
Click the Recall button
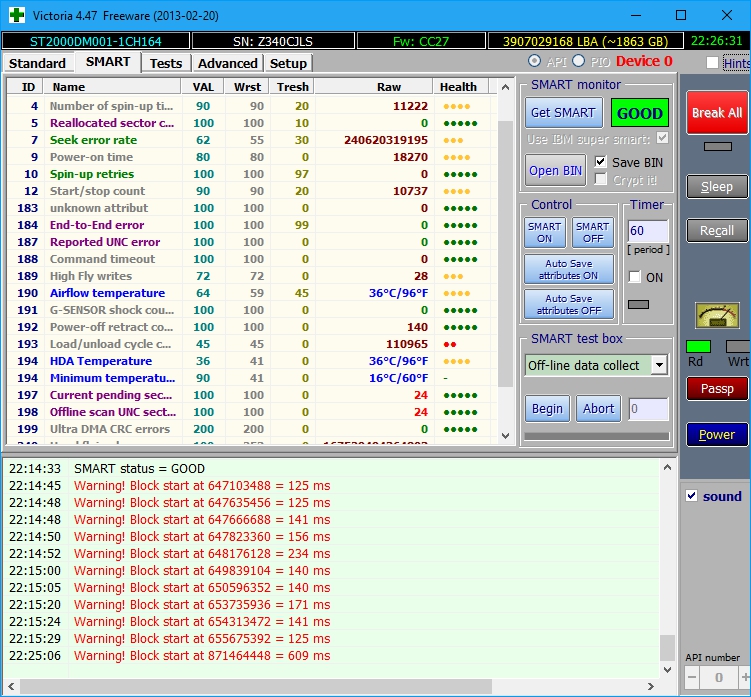(717, 230)
